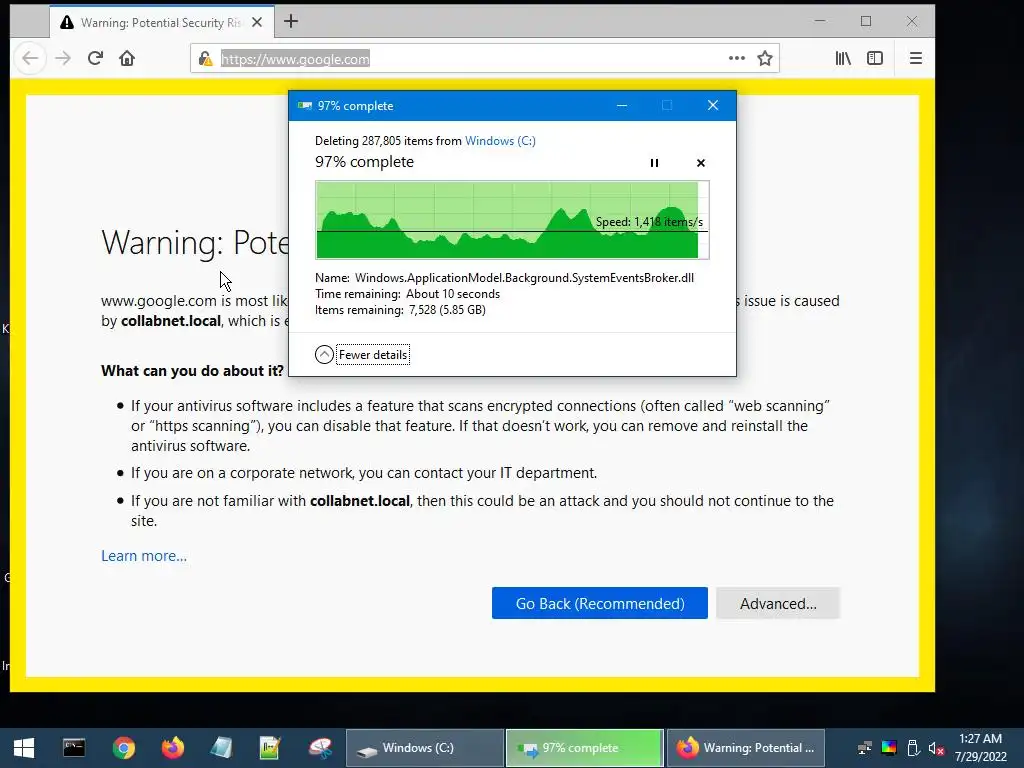Open the notebook app taskbar icon
The width and height of the screenshot is (1024, 768).
point(221,748)
